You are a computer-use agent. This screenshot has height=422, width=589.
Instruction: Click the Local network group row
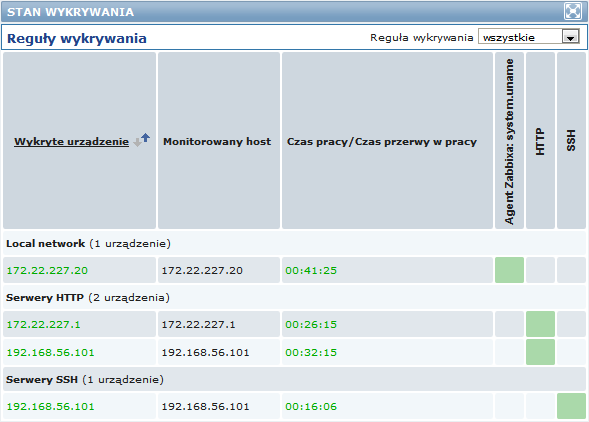pos(294,244)
